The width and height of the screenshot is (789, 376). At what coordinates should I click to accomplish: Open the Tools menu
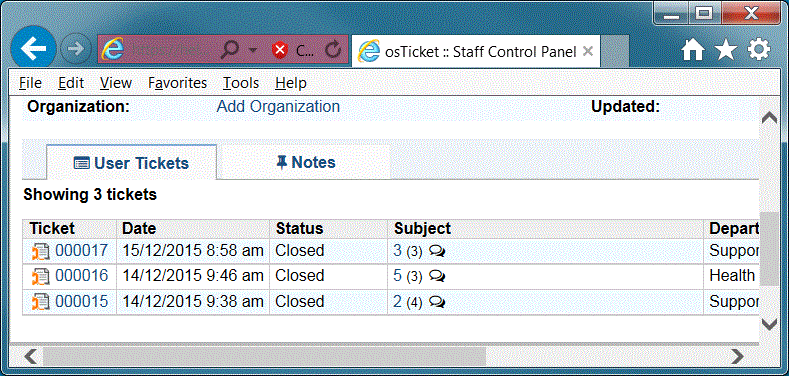tap(241, 83)
